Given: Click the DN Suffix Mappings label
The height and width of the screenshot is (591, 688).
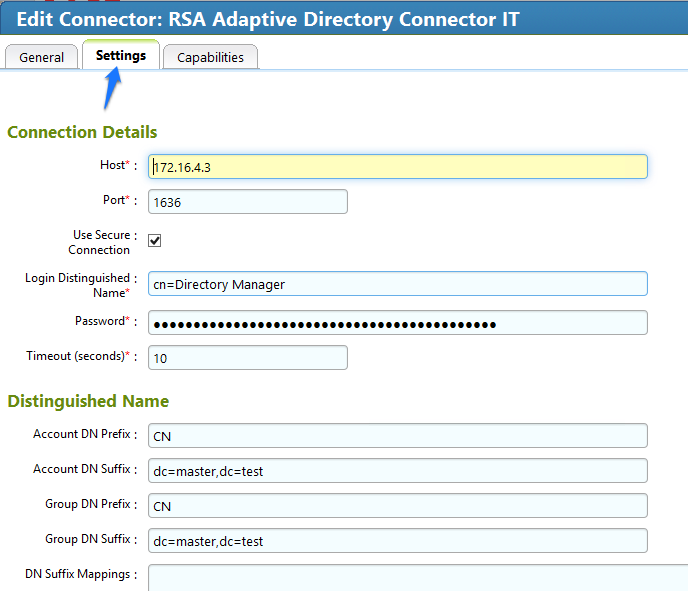Looking at the screenshot, I should (x=78, y=574).
